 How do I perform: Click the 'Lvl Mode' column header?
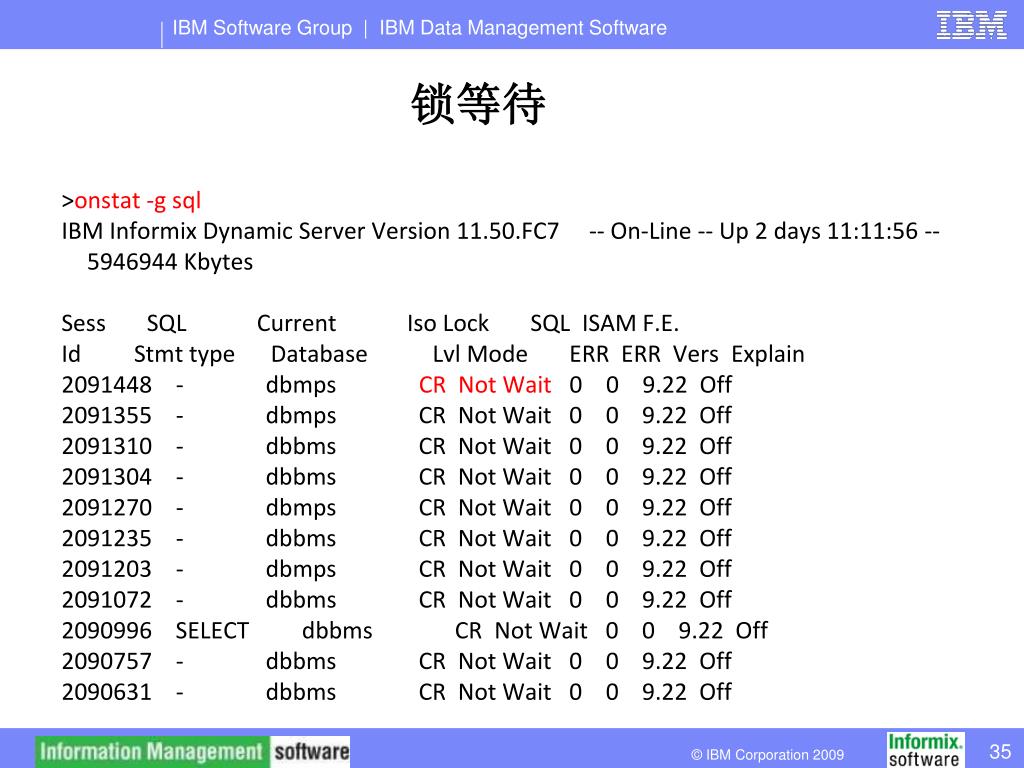pos(480,354)
